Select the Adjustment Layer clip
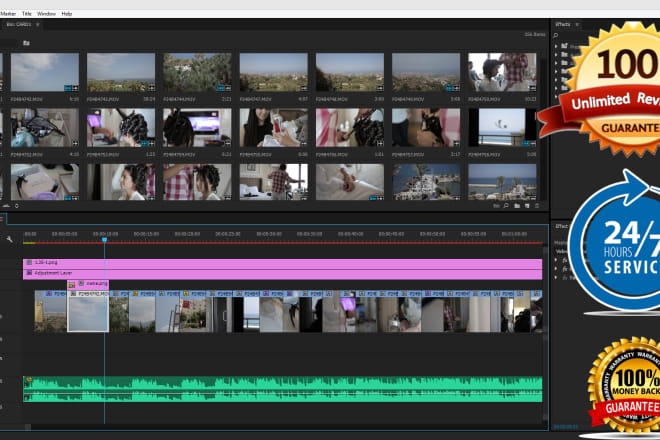Image resolution: width=660 pixels, height=440 pixels. tap(282, 274)
